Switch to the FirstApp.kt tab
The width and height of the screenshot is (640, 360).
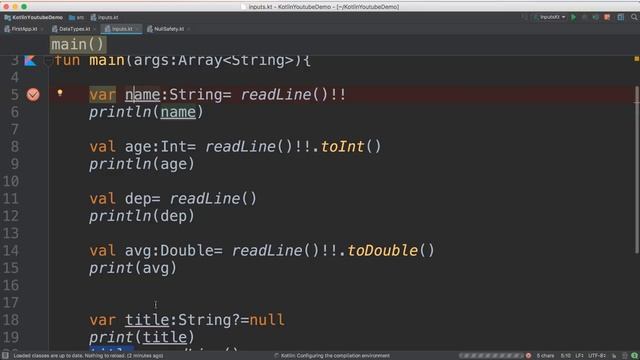(24, 29)
